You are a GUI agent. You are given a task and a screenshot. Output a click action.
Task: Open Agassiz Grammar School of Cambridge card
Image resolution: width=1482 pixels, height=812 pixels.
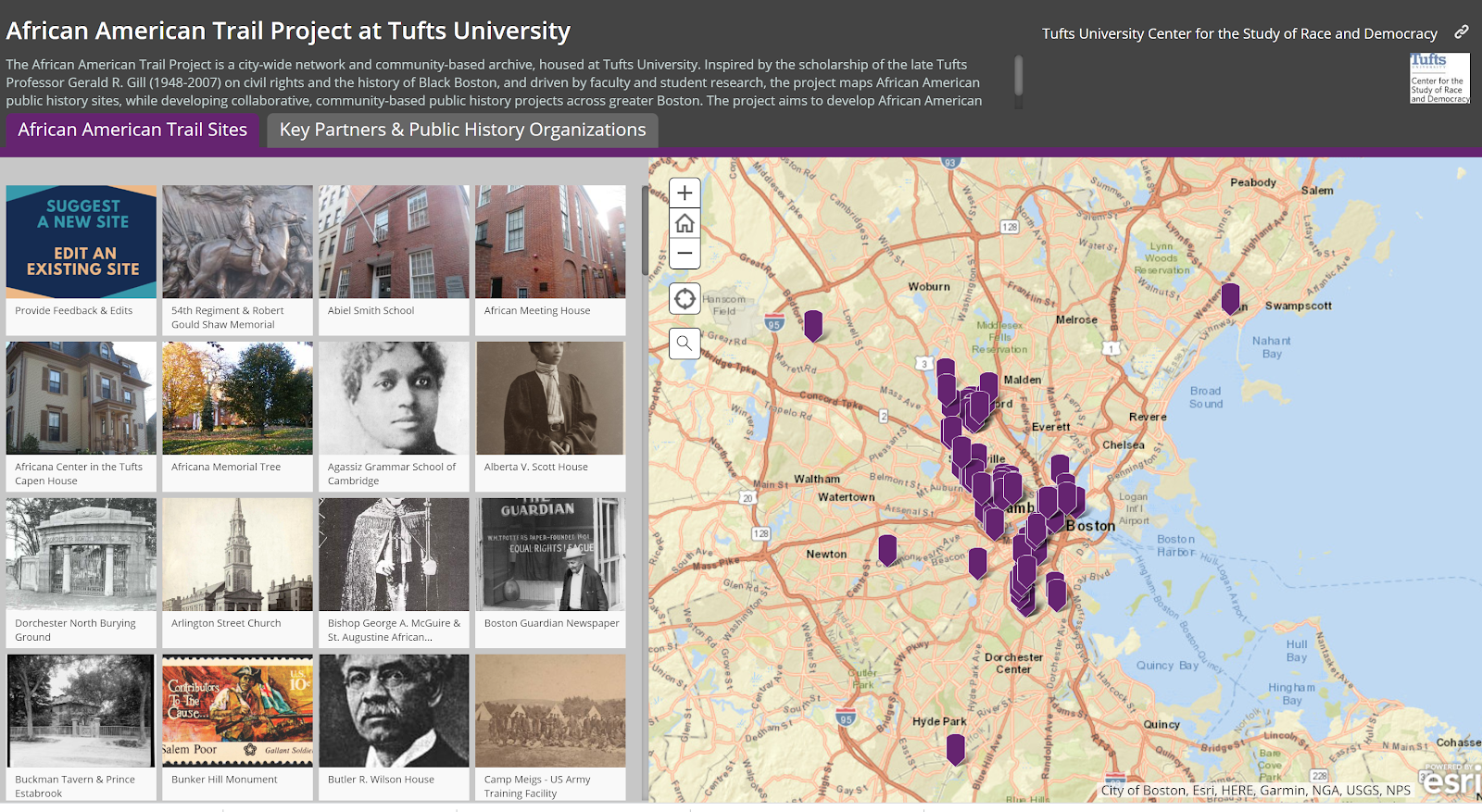395,417
